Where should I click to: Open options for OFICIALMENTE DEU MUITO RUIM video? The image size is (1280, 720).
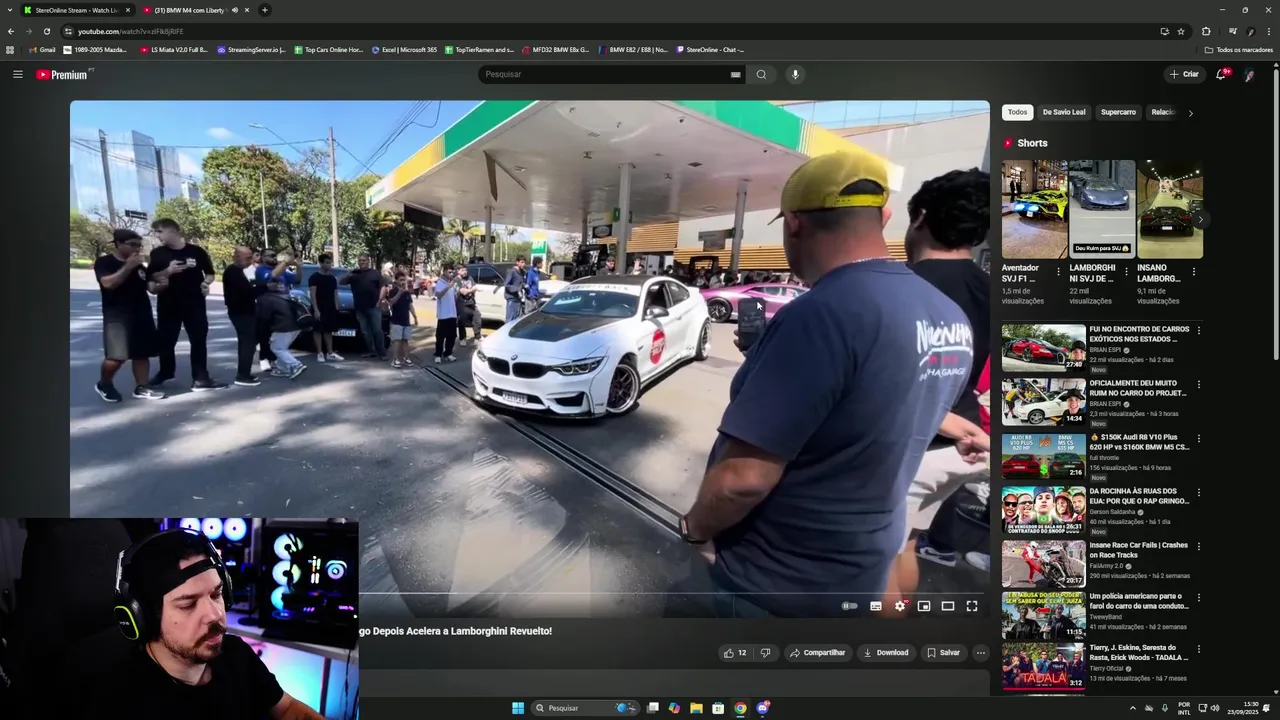point(1198,384)
